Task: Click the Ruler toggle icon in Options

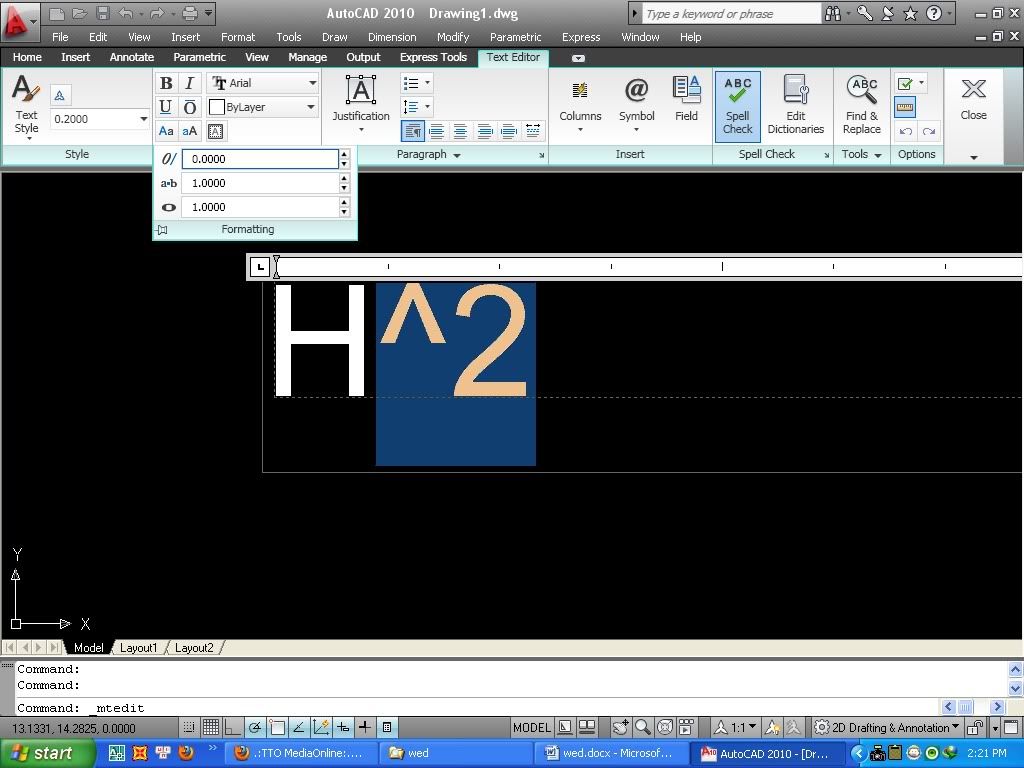Action: [x=905, y=107]
